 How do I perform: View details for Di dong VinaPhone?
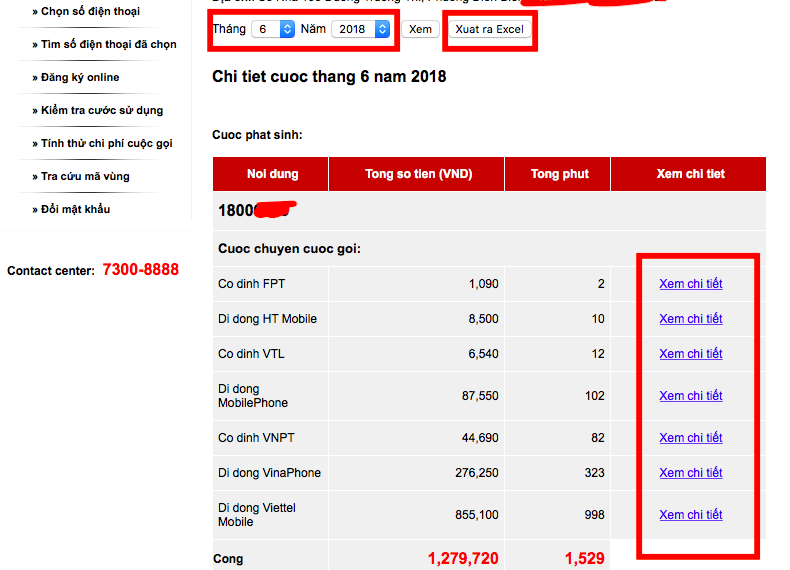click(x=691, y=473)
